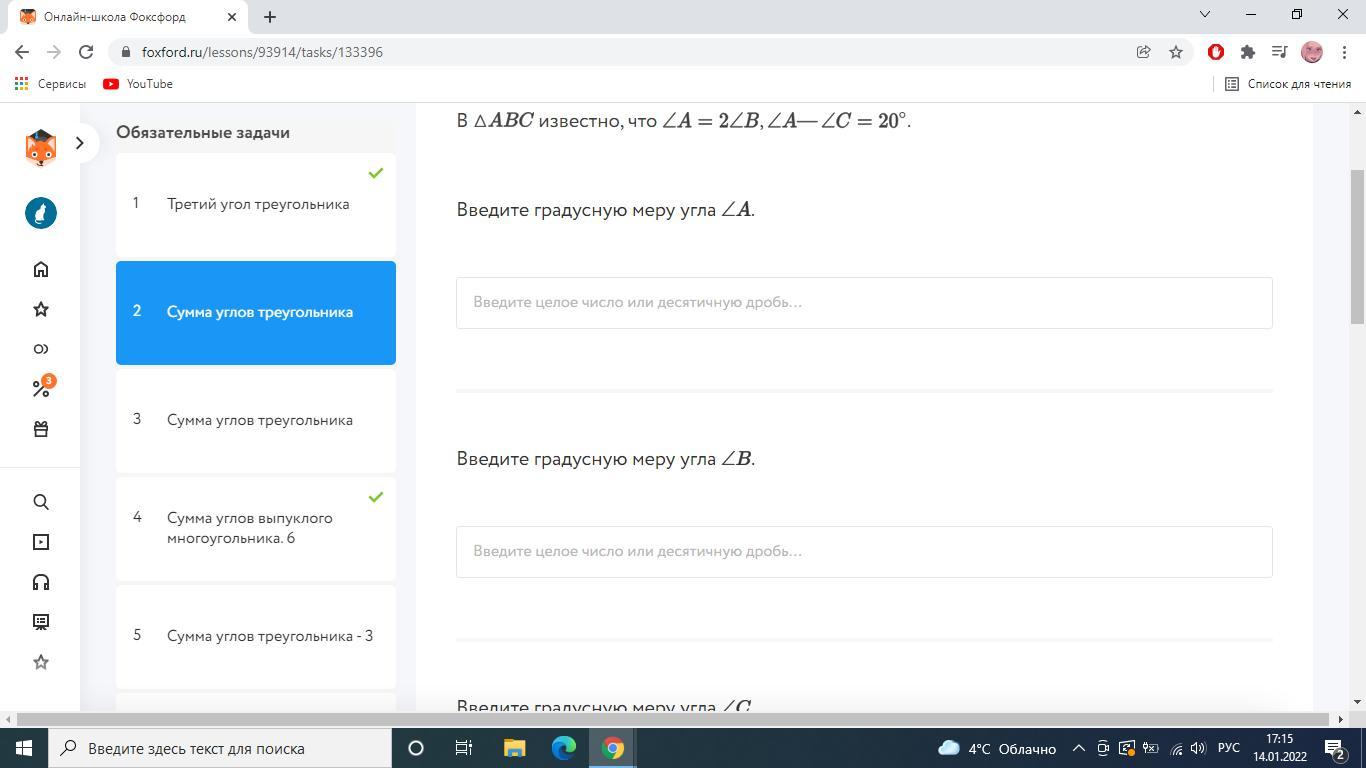Open Task View on taskbar
The height and width of the screenshot is (768, 1366).
tap(464, 748)
